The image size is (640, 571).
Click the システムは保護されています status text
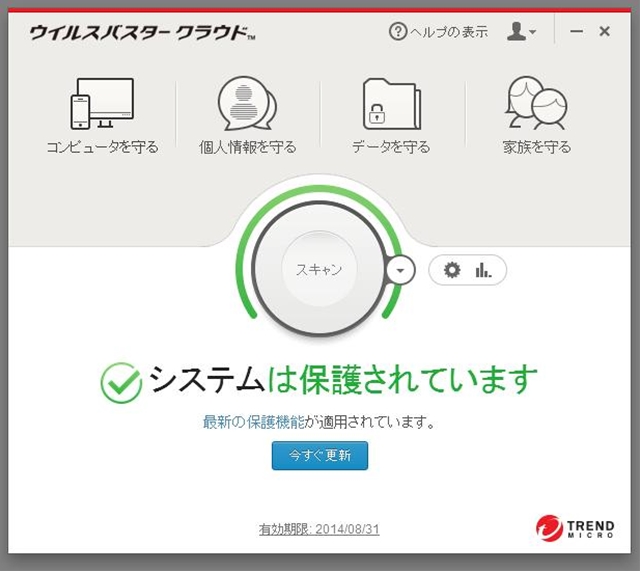click(344, 380)
